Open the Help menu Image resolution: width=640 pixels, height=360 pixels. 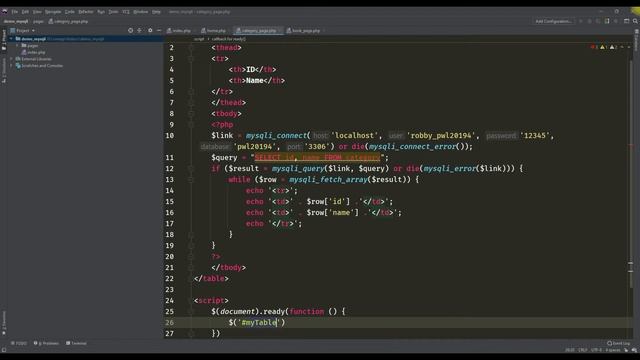click(x=156, y=12)
